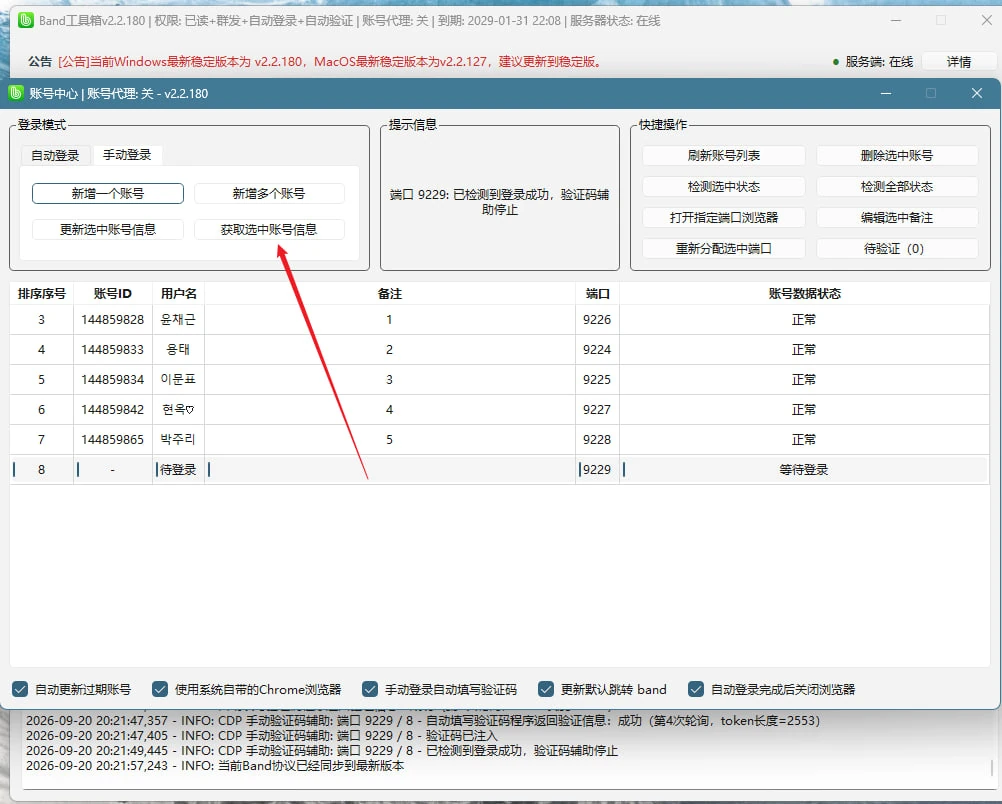This screenshot has height=804, width=1002.
Task: Click the 端口 9229 login success message
Action: [x=500, y=202]
